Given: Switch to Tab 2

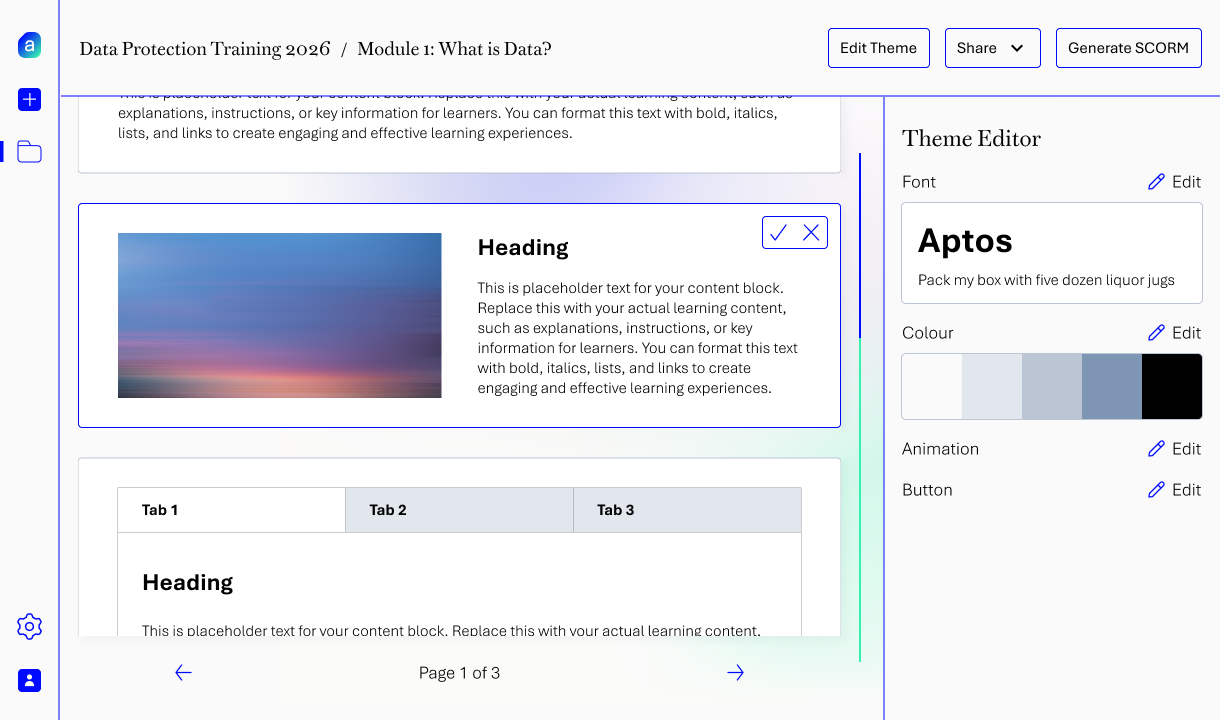Looking at the screenshot, I should coord(460,510).
